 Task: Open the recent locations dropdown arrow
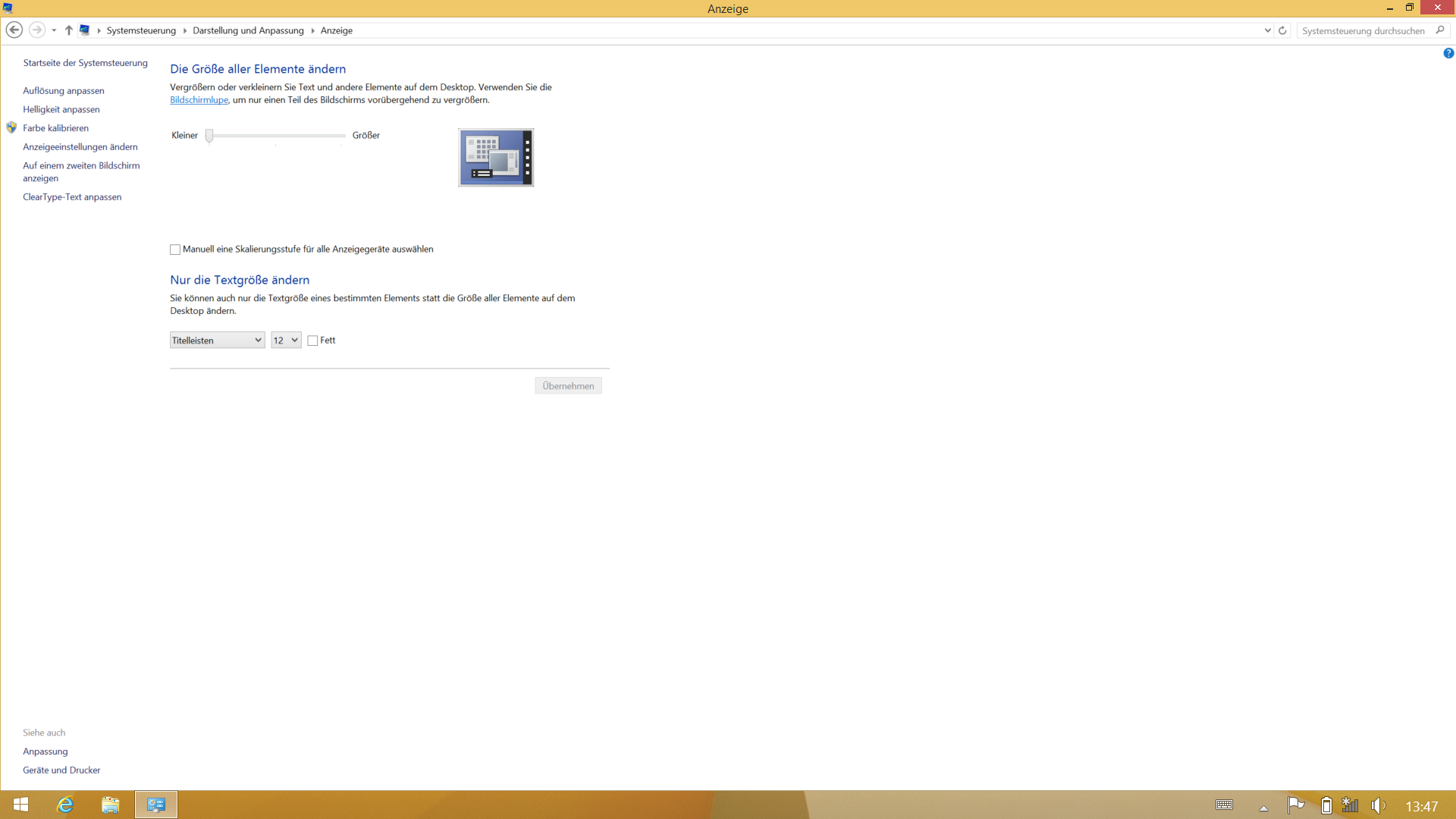tap(54, 30)
